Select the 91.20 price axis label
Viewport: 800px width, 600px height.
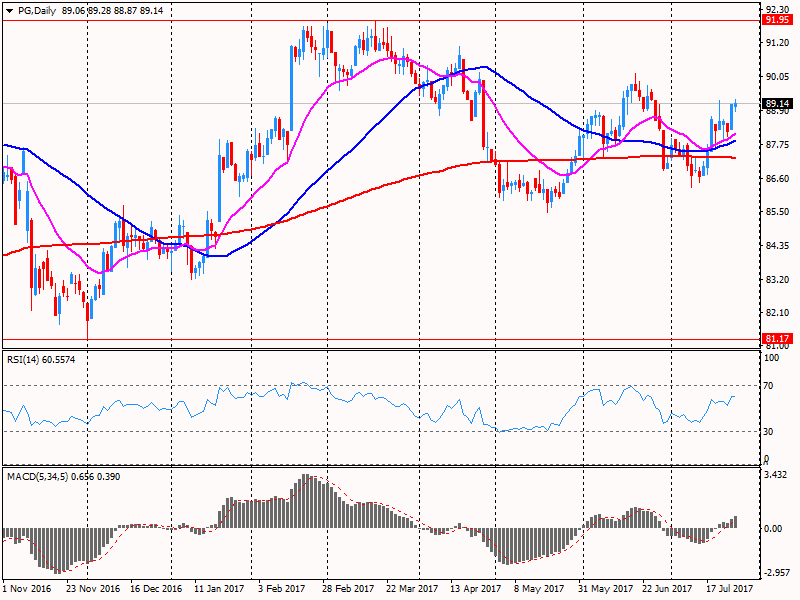click(x=777, y=43)
